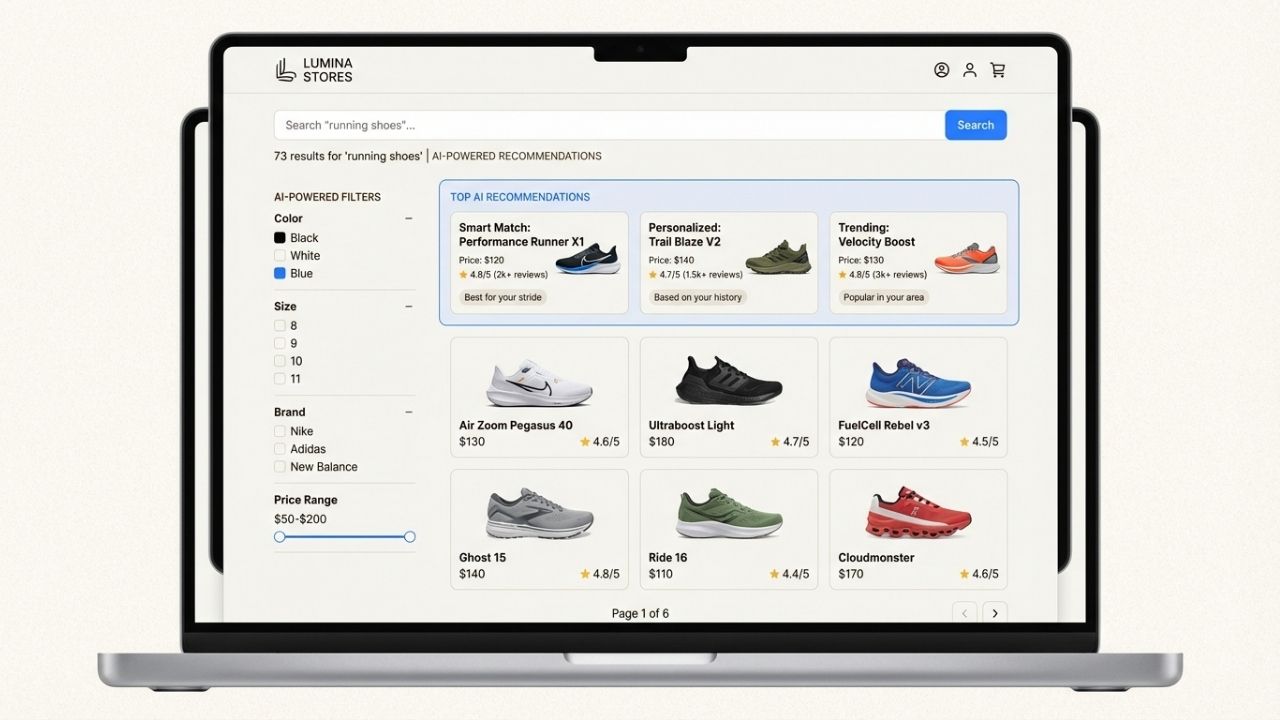Screen dimensions: 1280x720
Task: Click the blue Search button
Action: click(x=975, y=125)
